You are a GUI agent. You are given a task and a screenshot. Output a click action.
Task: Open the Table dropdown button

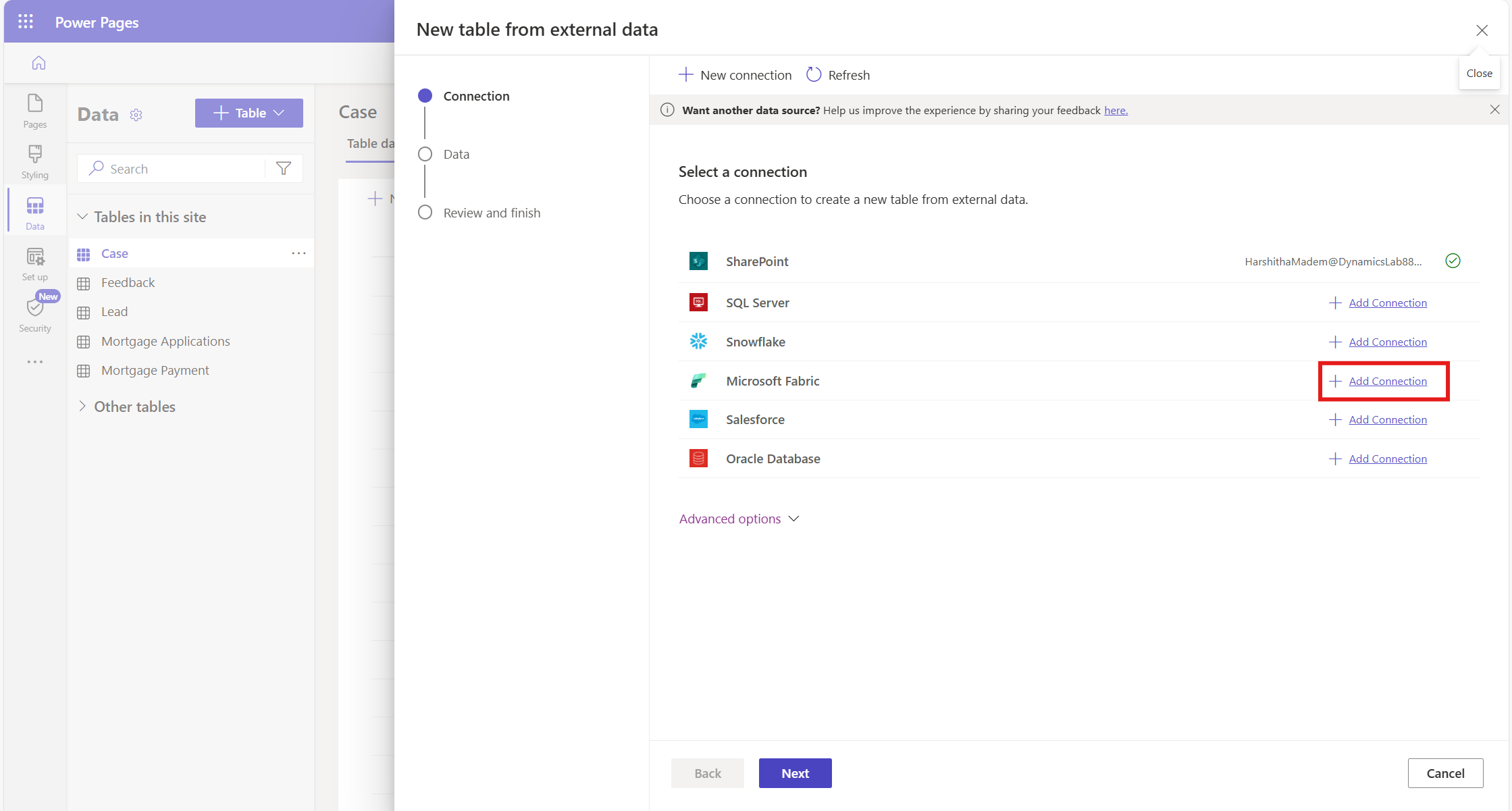tap(249, 113)
